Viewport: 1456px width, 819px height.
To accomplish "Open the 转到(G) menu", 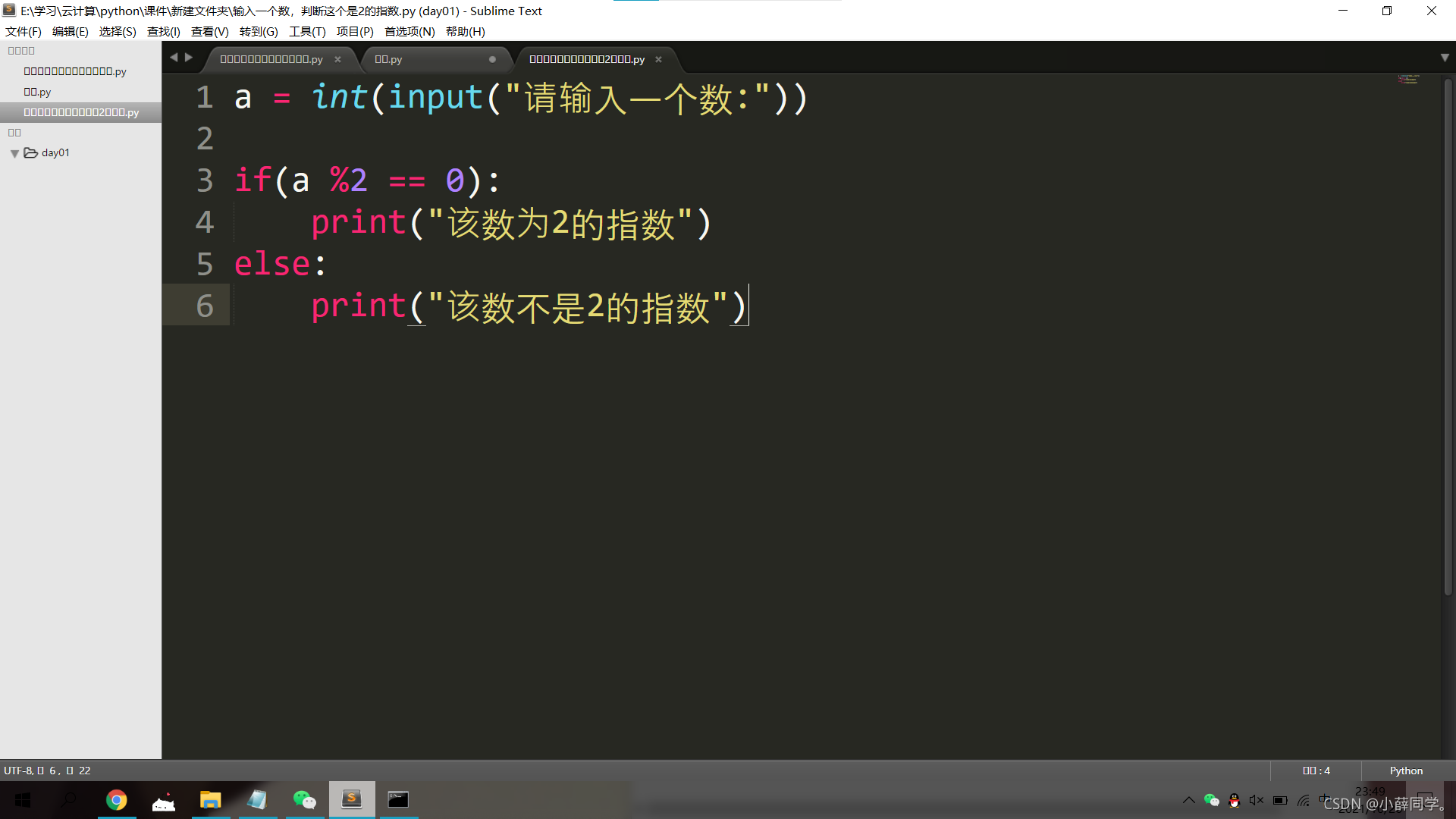I will pyautogui.click(x=259, y=31).
